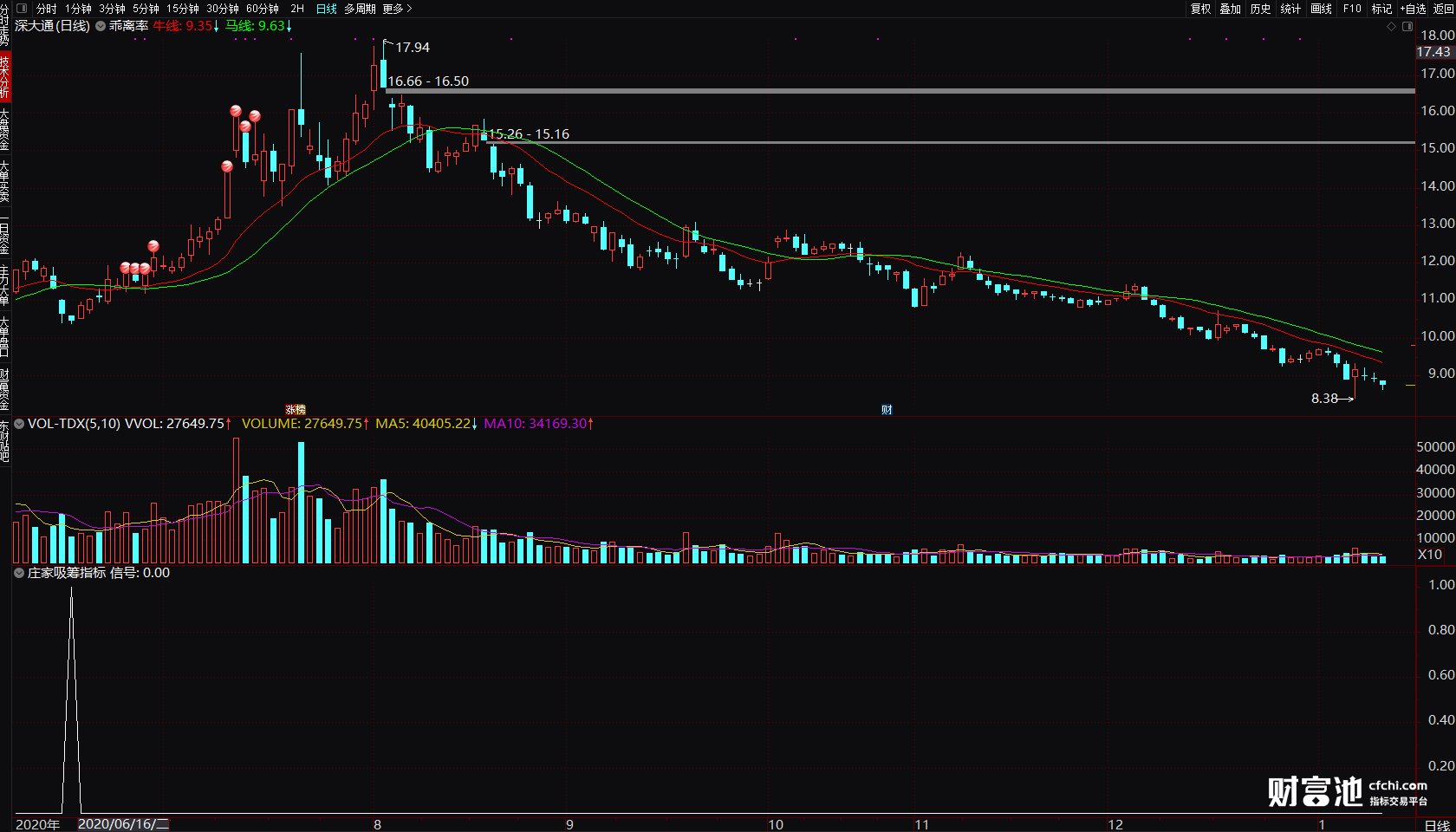Click the 17.43 price axis tag
This screenshot has height=832, width=1456.
1433,52
